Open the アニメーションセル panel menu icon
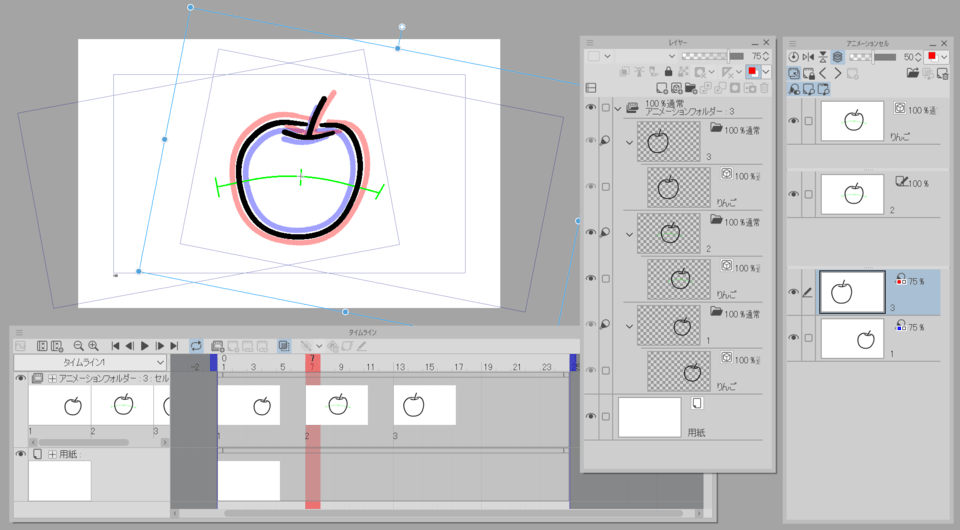This screenshot has width=960, height=530. click(792, 43)
